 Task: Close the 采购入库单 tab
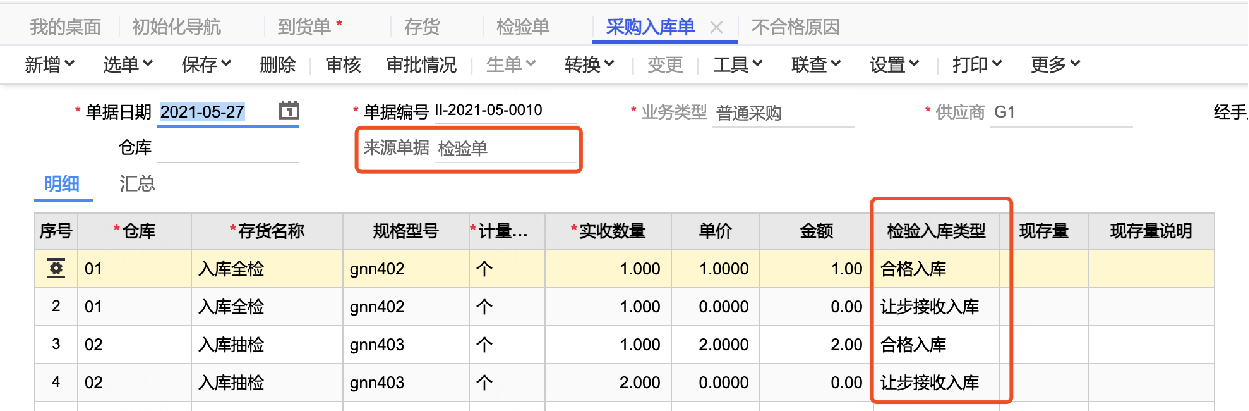click(716, 27)
